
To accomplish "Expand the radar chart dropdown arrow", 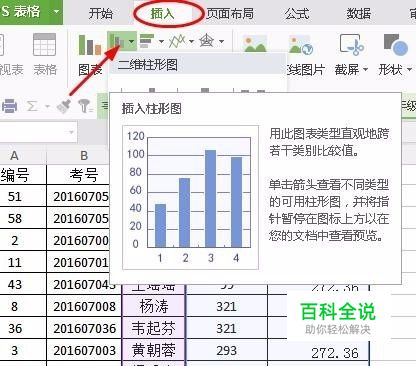I will point(221,41).
